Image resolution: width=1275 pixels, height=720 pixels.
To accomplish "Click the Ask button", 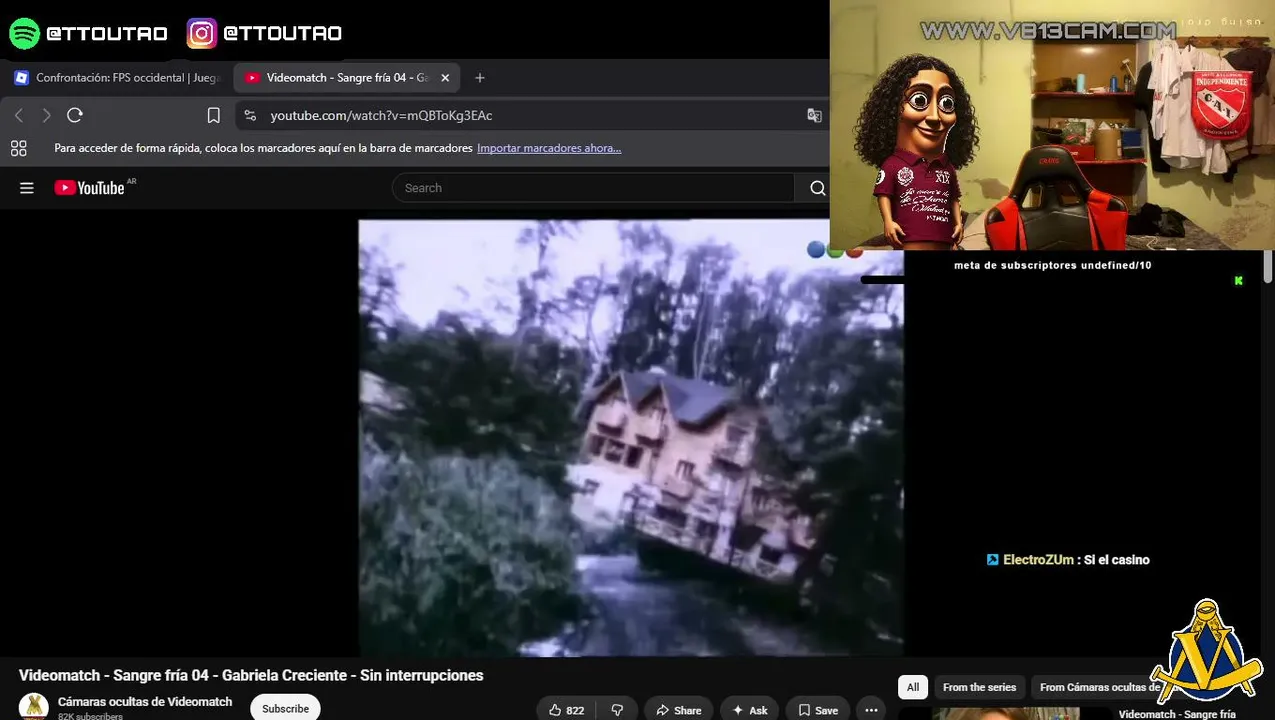I will click(750, 710).
